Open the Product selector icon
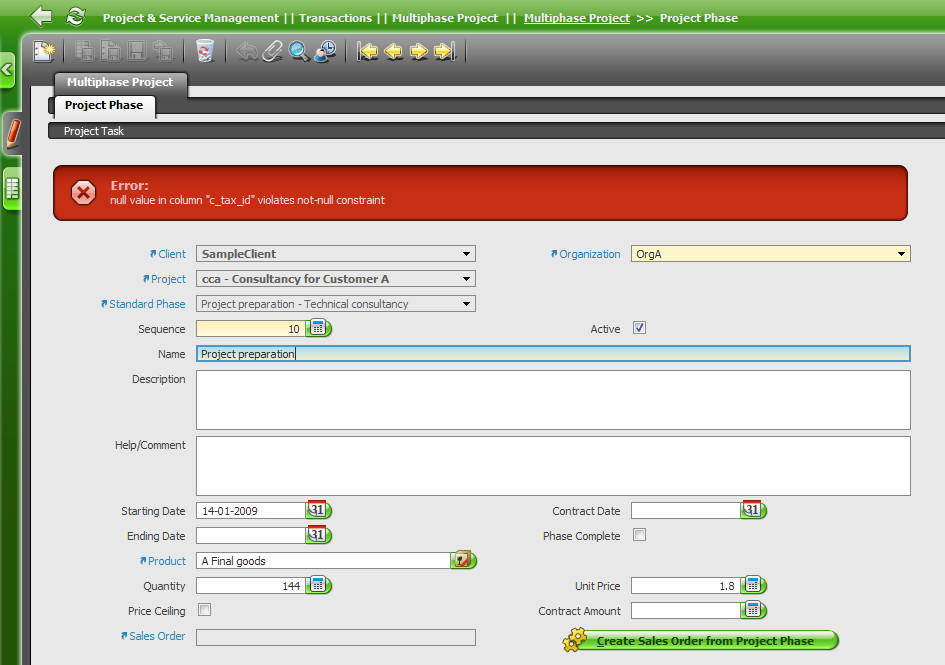945x665 pixels. pos(462,561)
